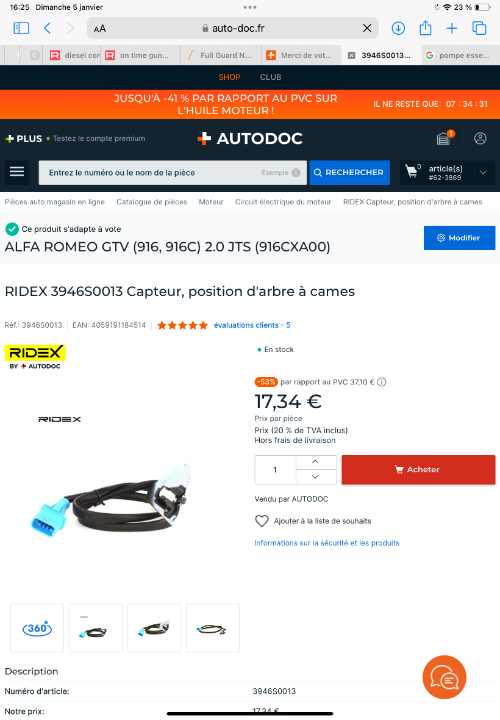Add product to wishlist heart icon
This screenshot has height=720, width=500.
[262, 521]
